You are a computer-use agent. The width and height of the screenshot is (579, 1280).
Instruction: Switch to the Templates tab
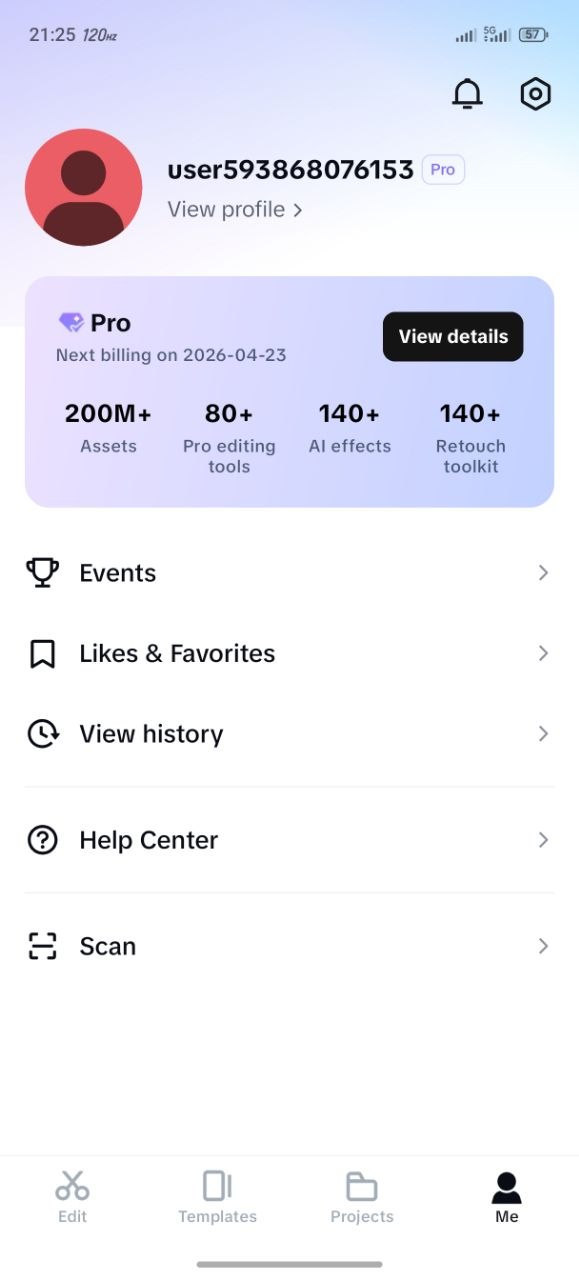pos(217,1197)
